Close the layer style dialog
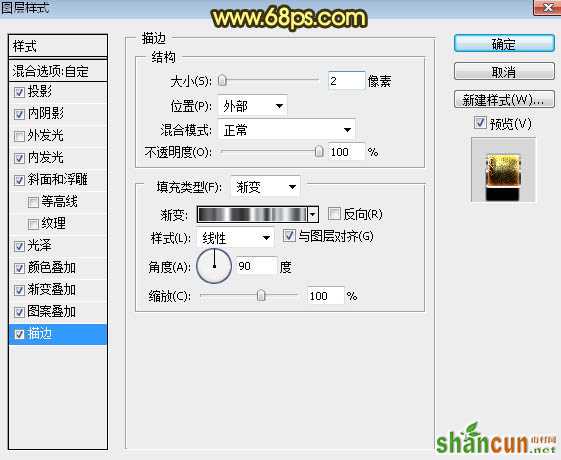 click(547, 8)
